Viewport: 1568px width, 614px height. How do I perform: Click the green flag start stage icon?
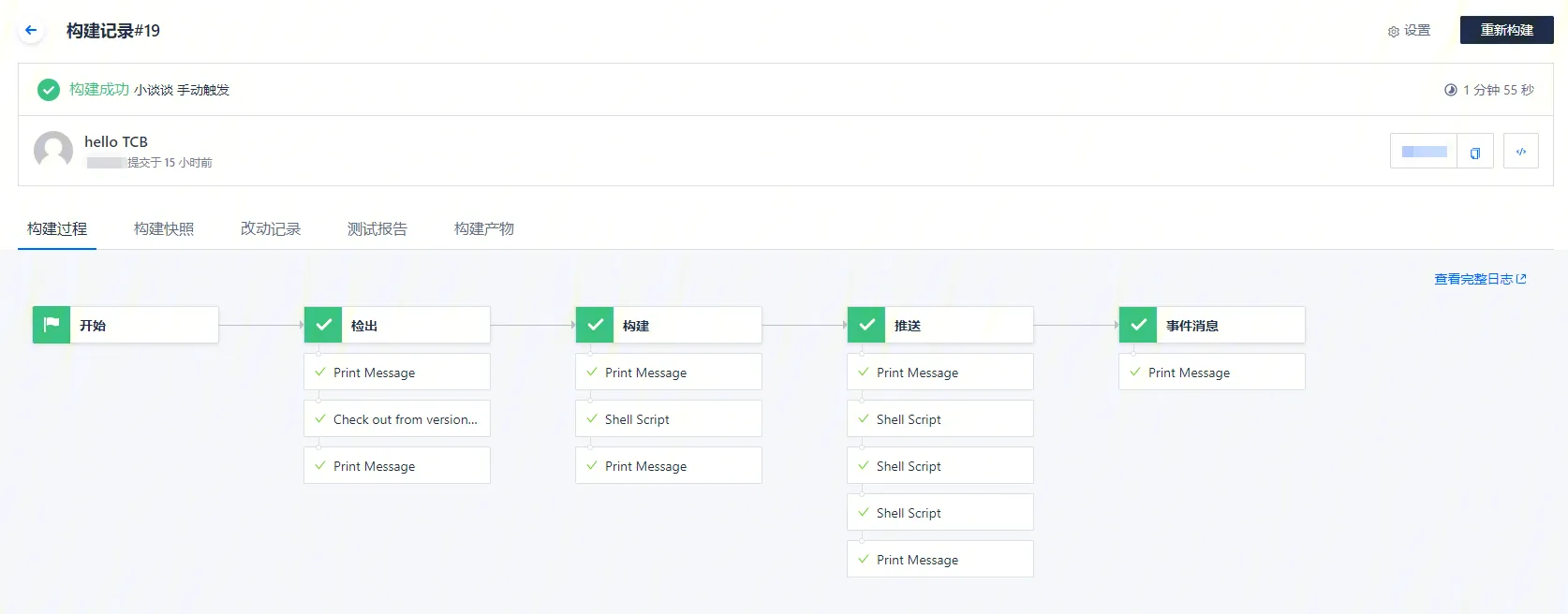tap(52, 325)
